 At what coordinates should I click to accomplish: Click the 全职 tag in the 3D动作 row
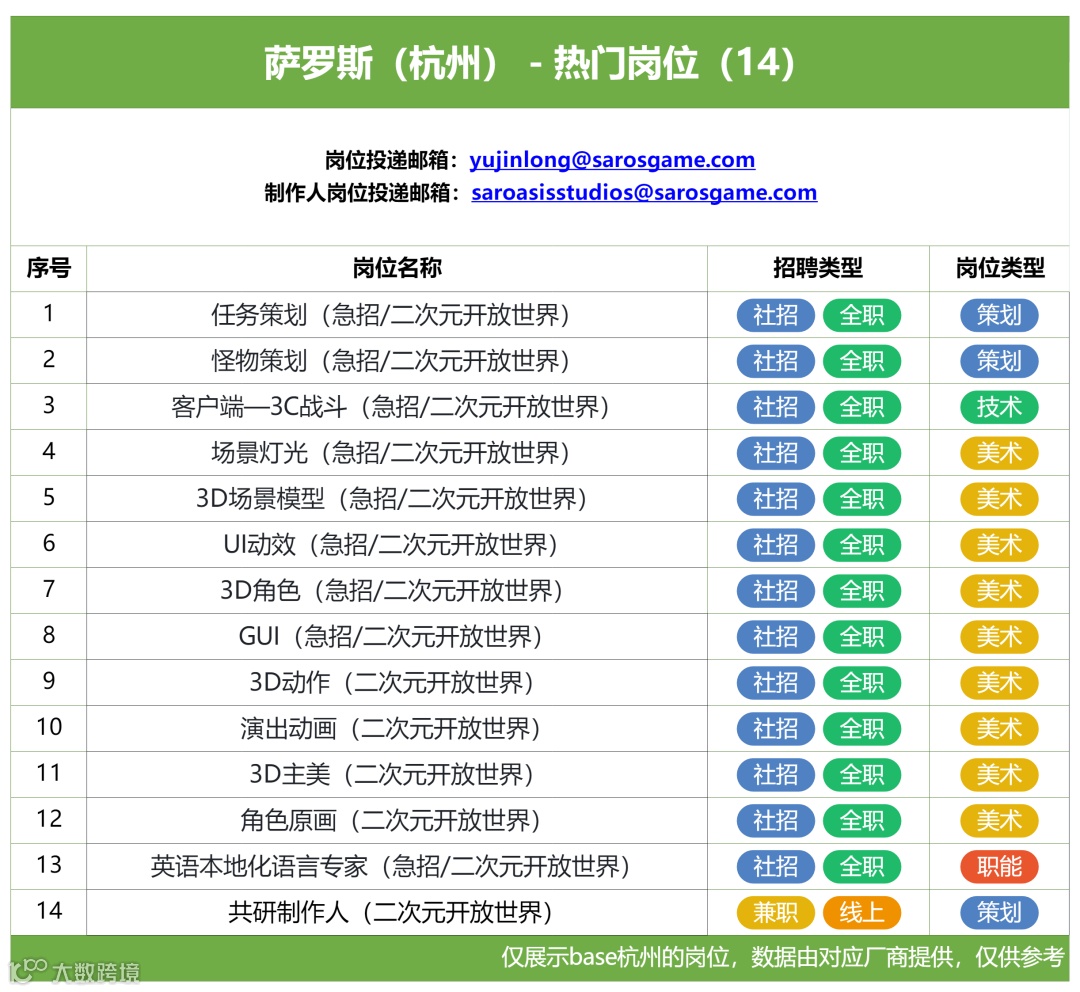coord(862,683)
